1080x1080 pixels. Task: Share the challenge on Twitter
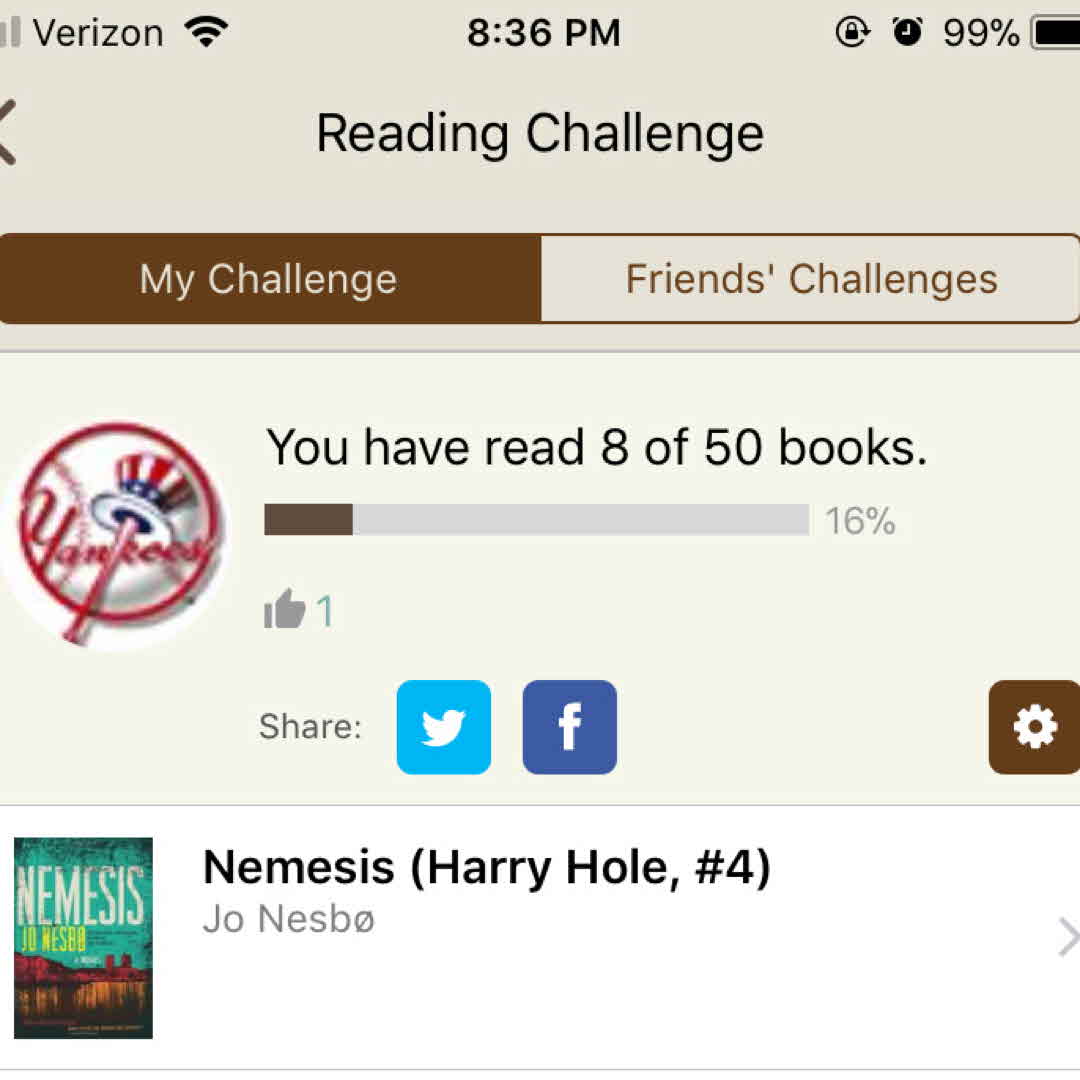pos(444,727)
